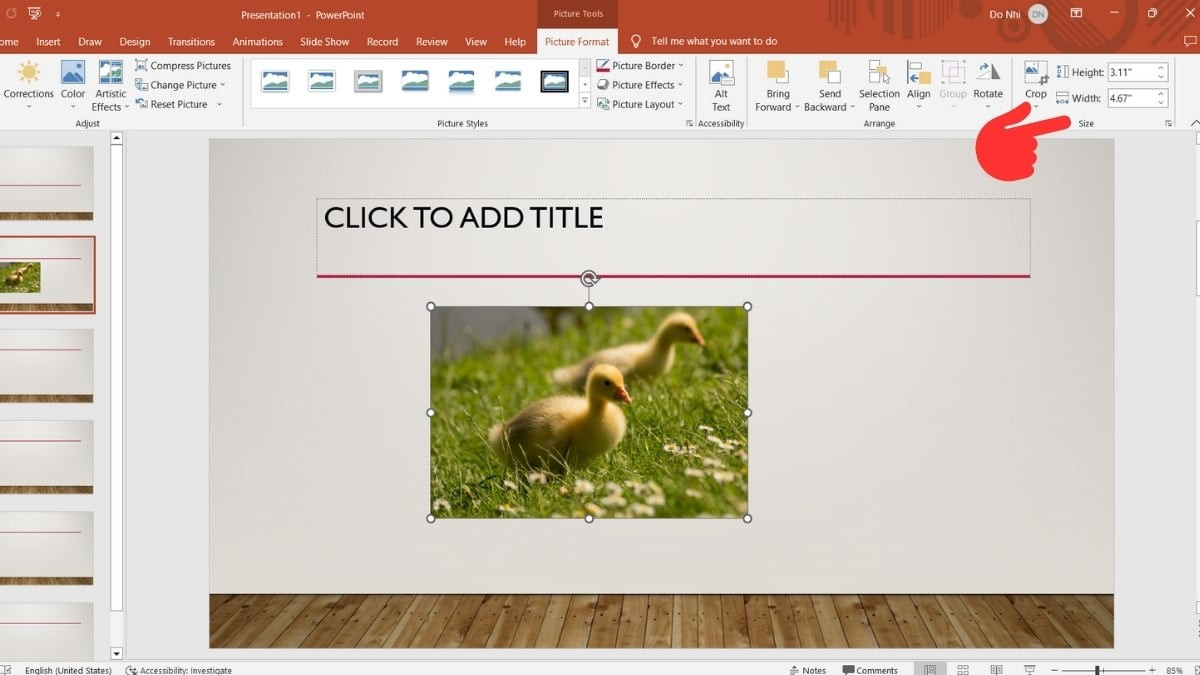
Task: Open the Selection Pane
Action: pyautogui.click(x=879, y=85)
